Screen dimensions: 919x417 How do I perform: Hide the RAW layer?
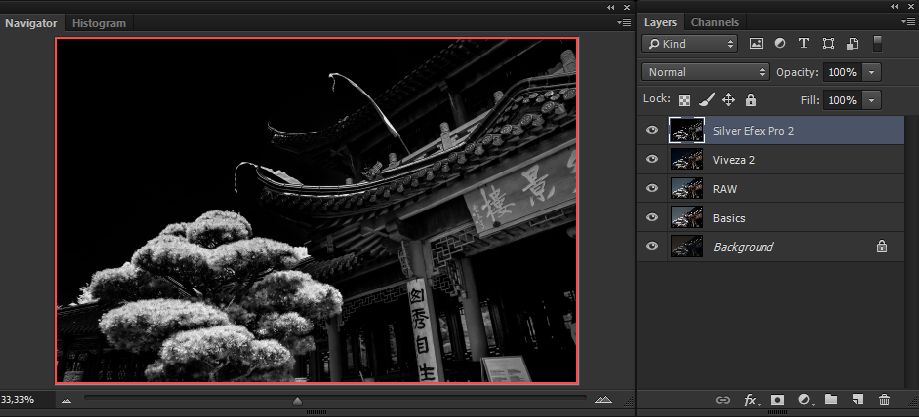coord(652,188)
